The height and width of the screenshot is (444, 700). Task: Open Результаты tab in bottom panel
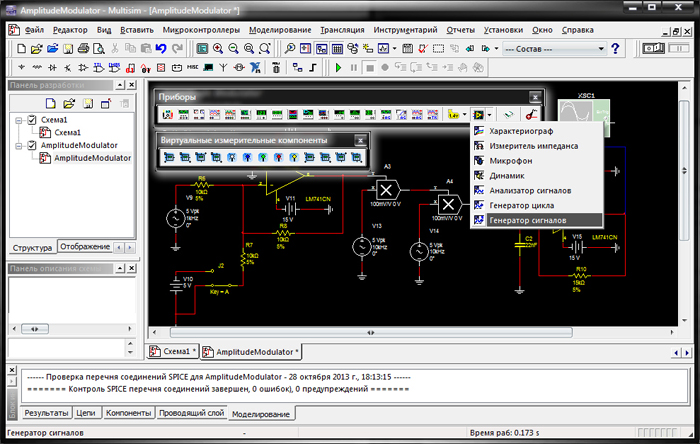(x=46, y=413)
